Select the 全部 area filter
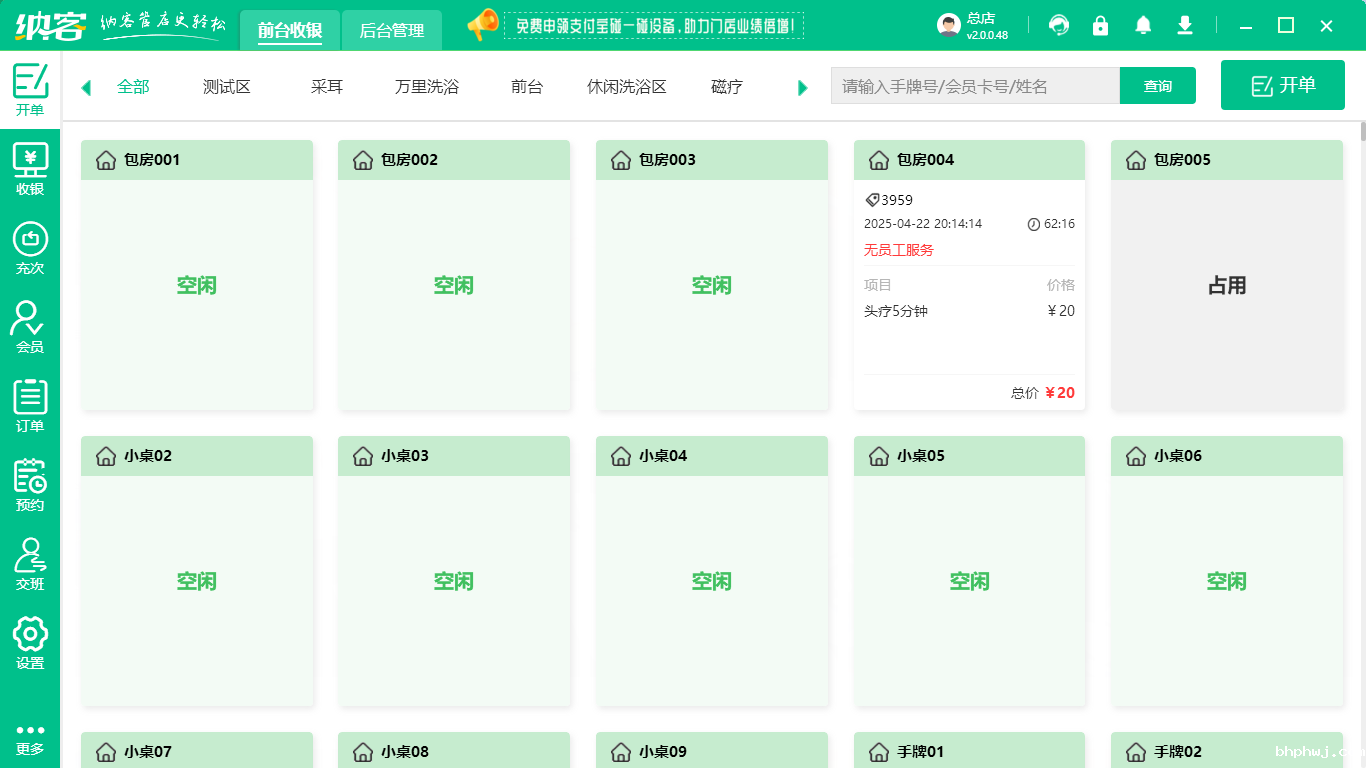This screenshot has width=1366, height=768. coord(133,87)
